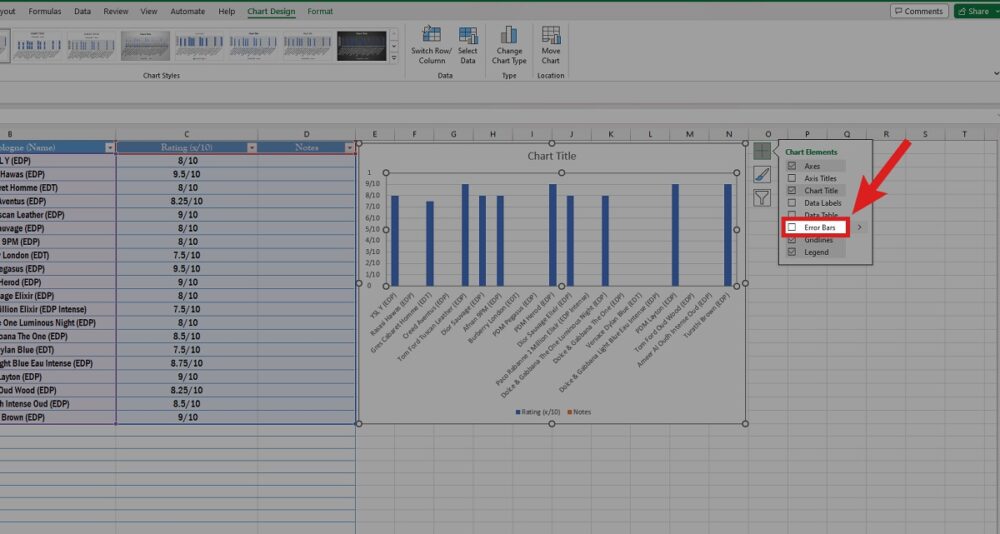Tick the Axis Titles checkbox
The height and width of the screenshot is (534, 1000).
792,178
